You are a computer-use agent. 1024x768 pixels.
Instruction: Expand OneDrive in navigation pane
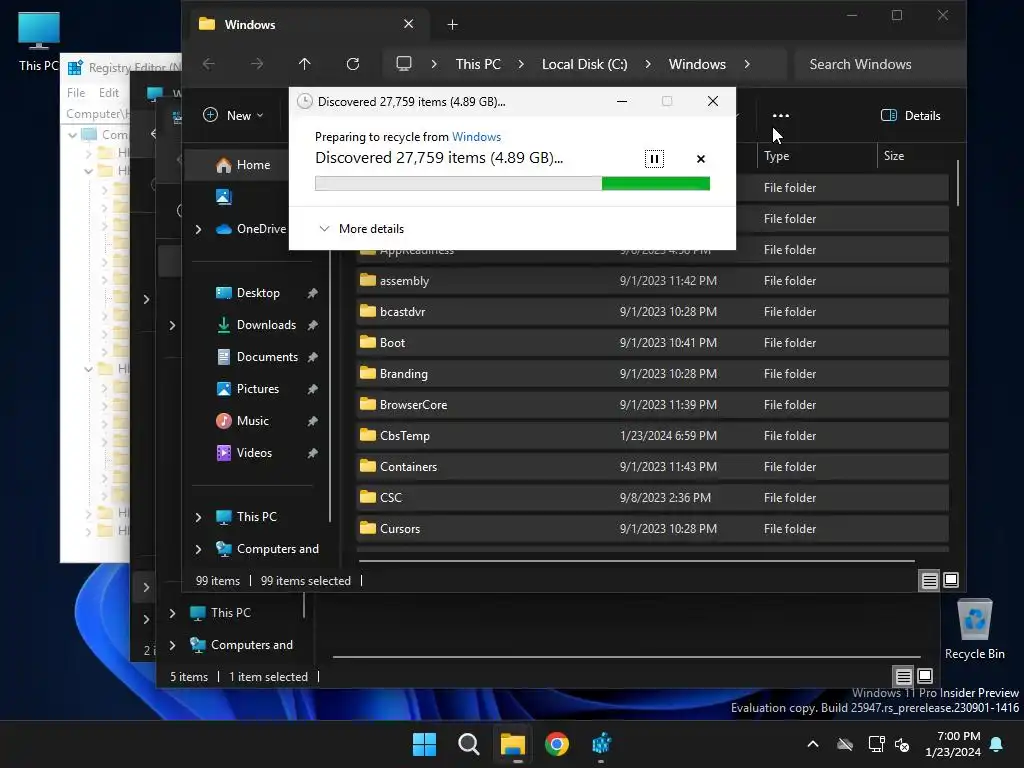(199, 229)
